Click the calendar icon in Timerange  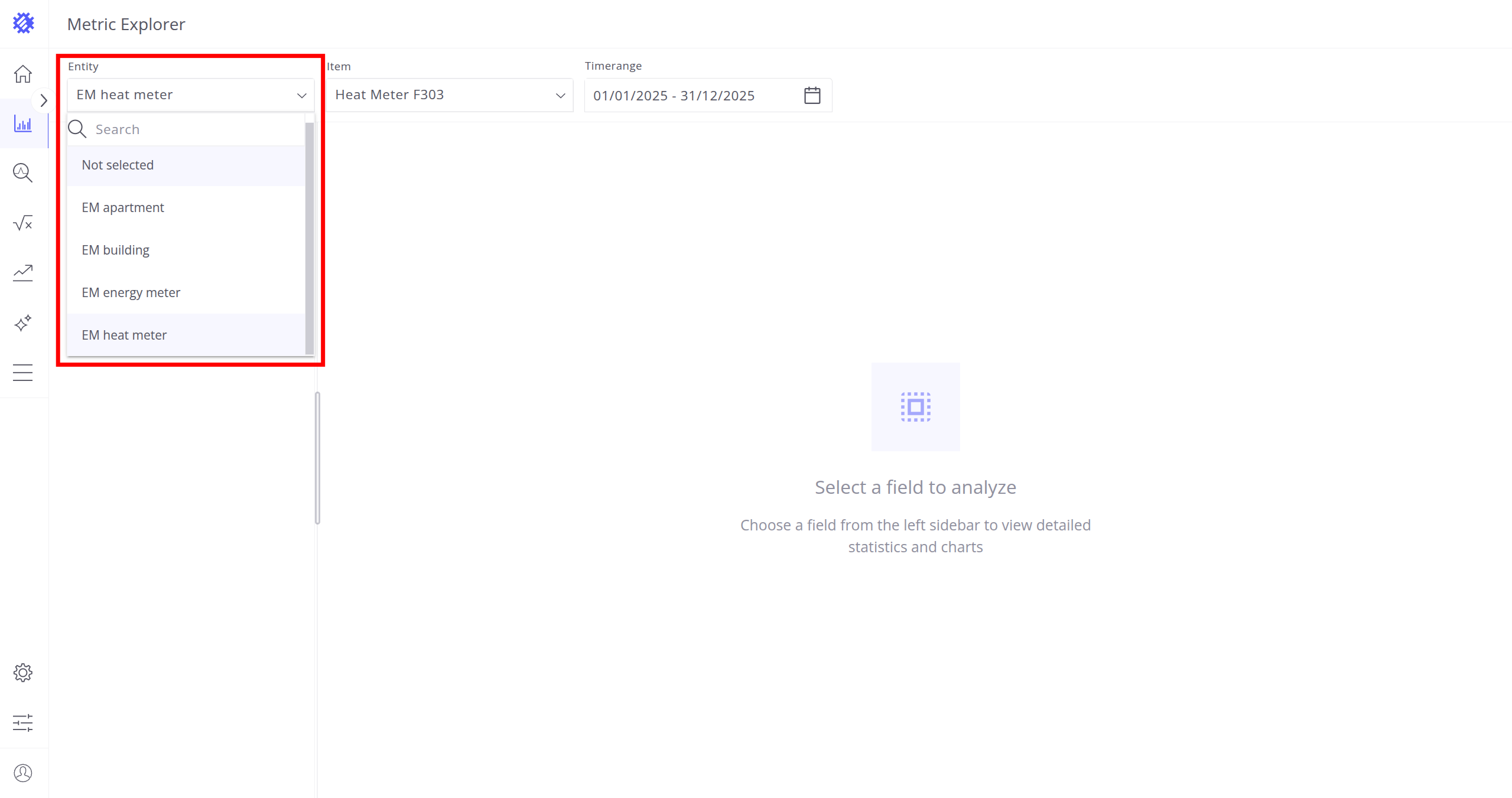point(812,95)
